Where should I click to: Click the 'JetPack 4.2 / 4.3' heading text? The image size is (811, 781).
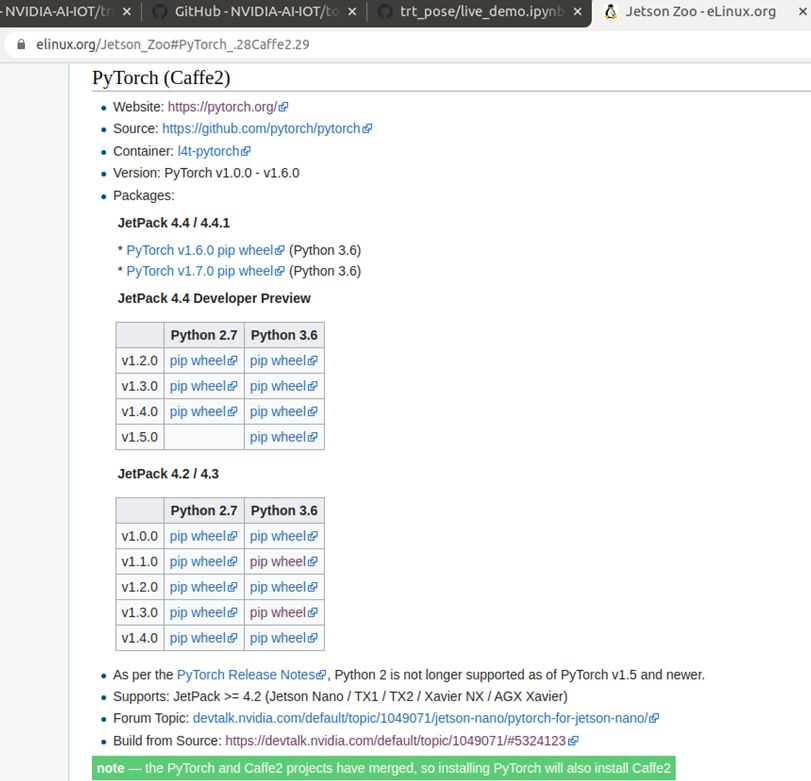pyautogui.click(x=168, y=474)
